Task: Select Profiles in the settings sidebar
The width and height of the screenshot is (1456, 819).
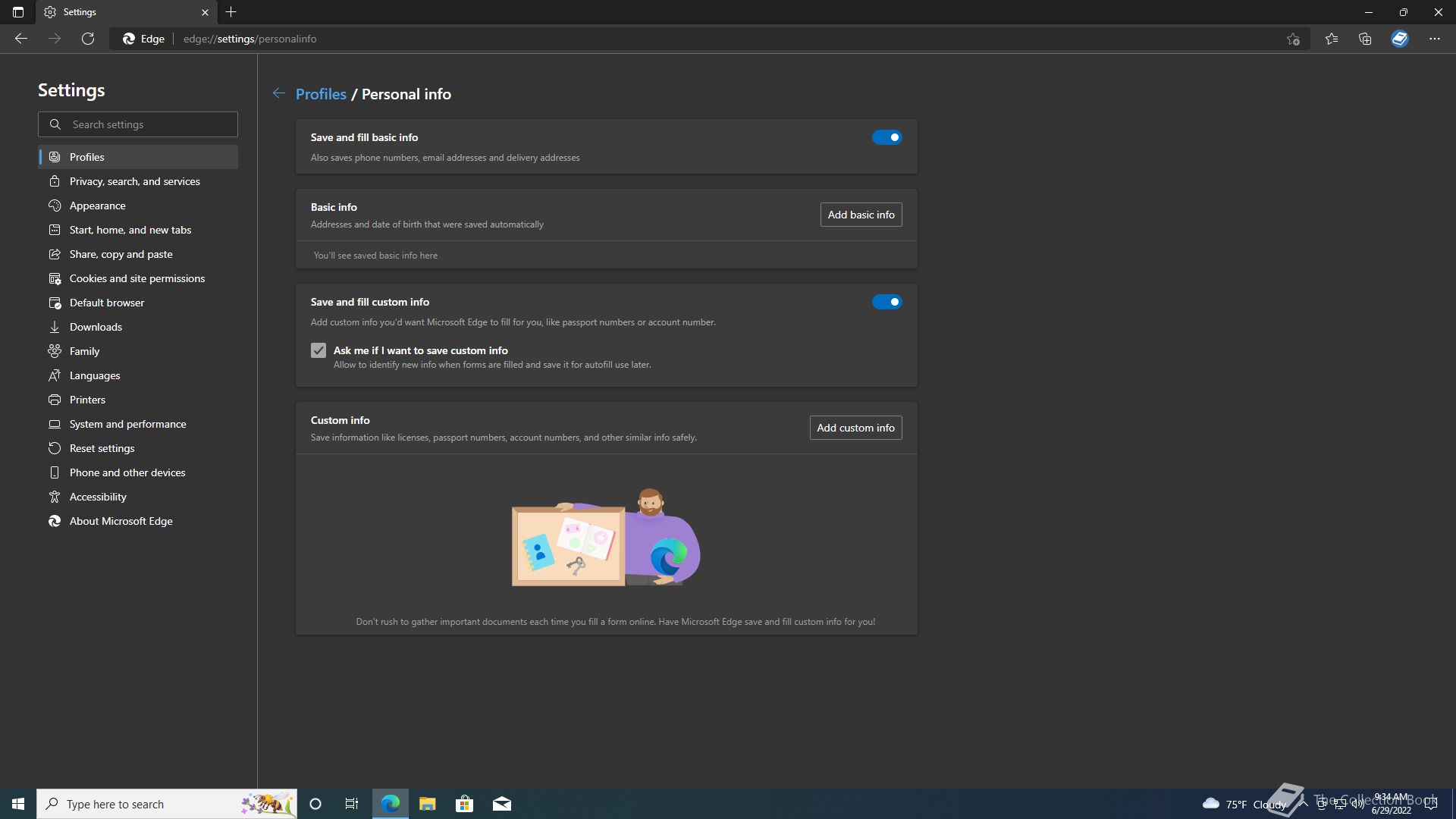Action: click(138, 157)
